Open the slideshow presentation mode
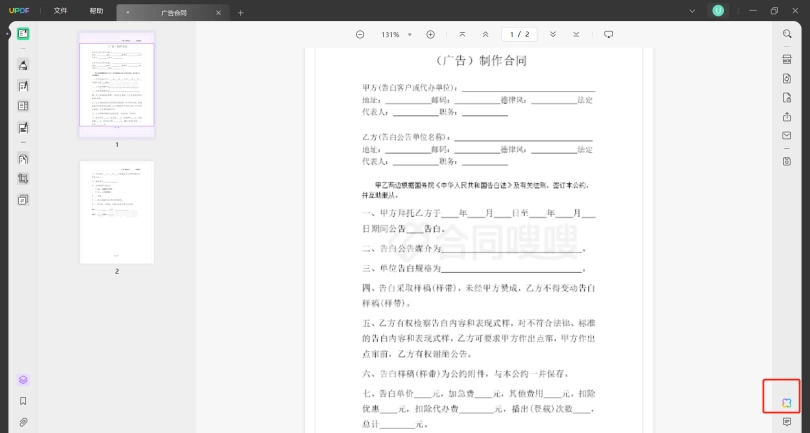Viewport: 810px width, 433px height. pyautogui.click(x=609, y=35)
